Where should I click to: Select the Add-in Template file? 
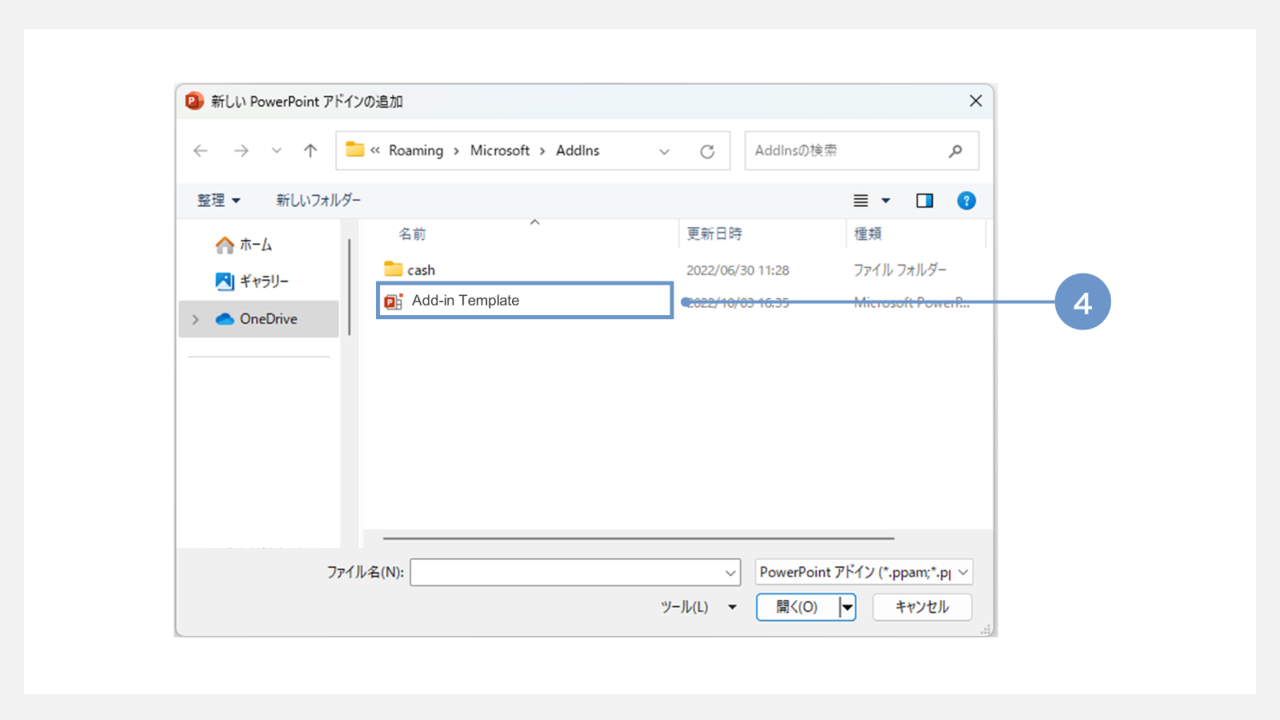(524, 300)
